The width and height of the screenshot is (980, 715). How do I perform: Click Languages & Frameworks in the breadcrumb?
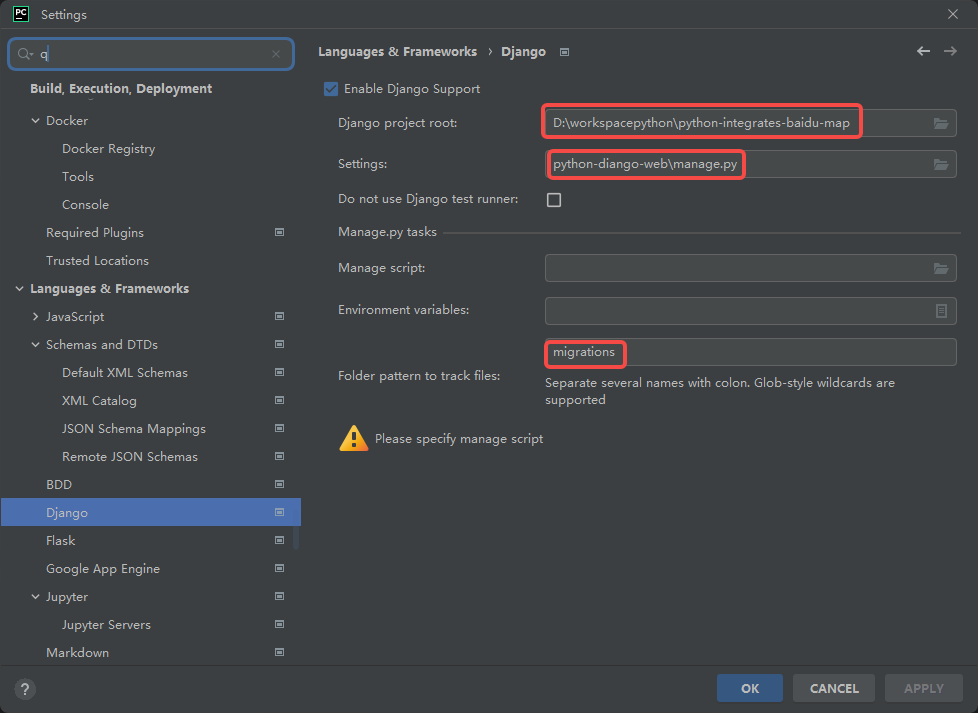click(x=398, y=52)
